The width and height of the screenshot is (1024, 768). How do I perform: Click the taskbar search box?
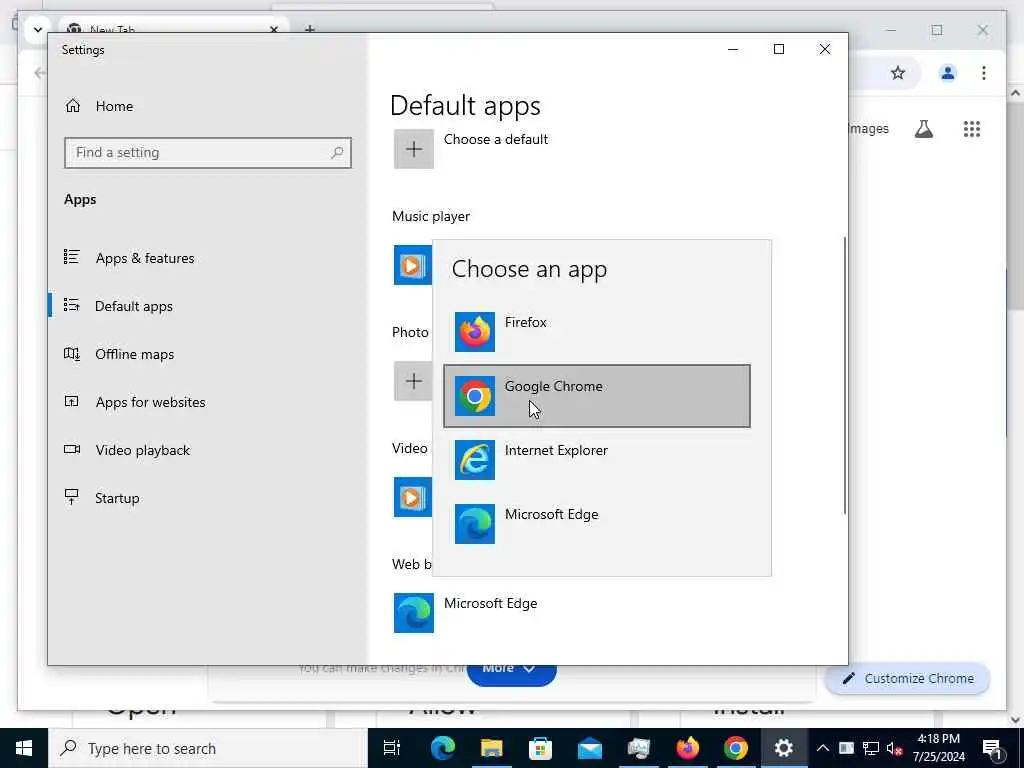208,748
